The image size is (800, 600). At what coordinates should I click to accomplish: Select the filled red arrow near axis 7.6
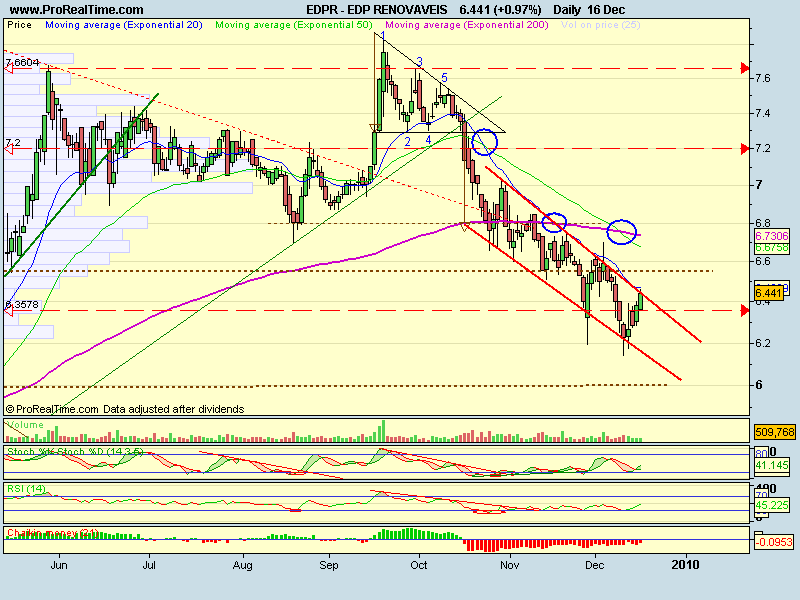coord(745,68)
